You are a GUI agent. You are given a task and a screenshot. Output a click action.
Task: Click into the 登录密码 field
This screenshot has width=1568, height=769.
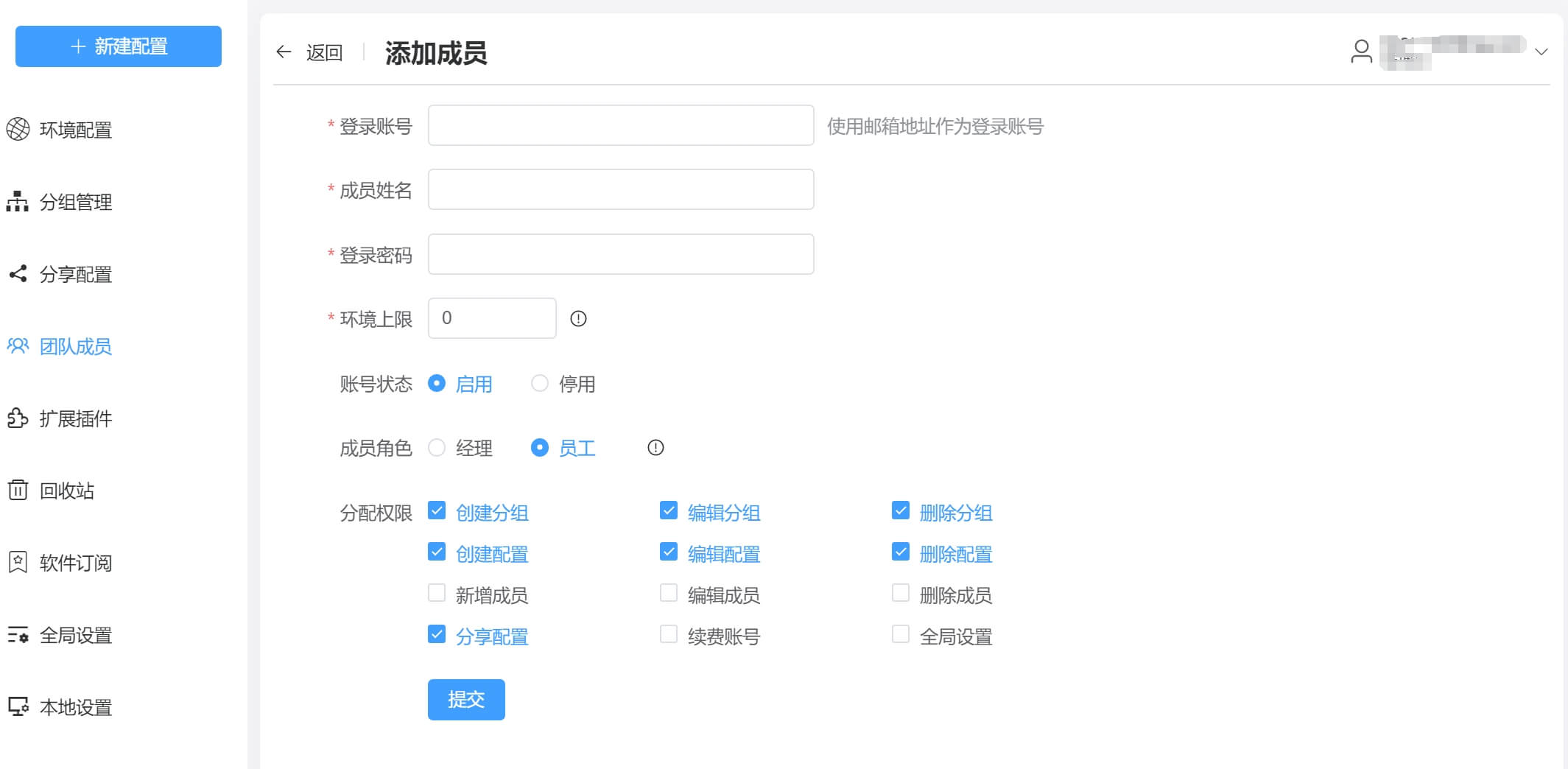pyautogui.click(x=620, y=254)
